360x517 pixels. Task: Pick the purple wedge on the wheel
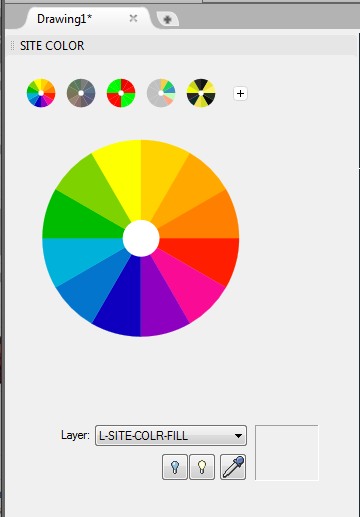160,300
